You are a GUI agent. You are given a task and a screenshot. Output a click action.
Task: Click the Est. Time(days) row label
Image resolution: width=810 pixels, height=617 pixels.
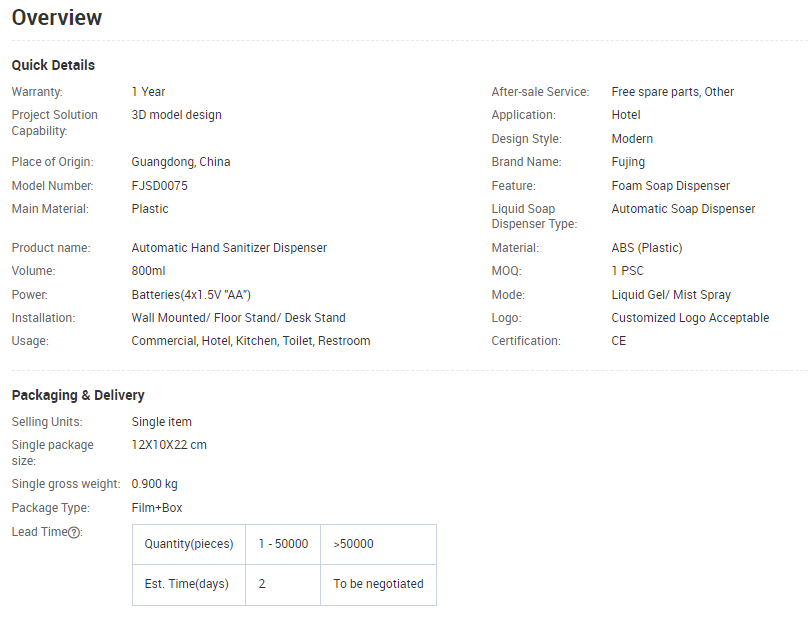coord(188,584)
